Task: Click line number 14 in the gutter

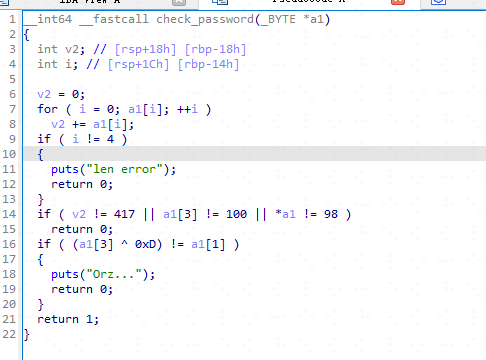Action: click(9, 214)
